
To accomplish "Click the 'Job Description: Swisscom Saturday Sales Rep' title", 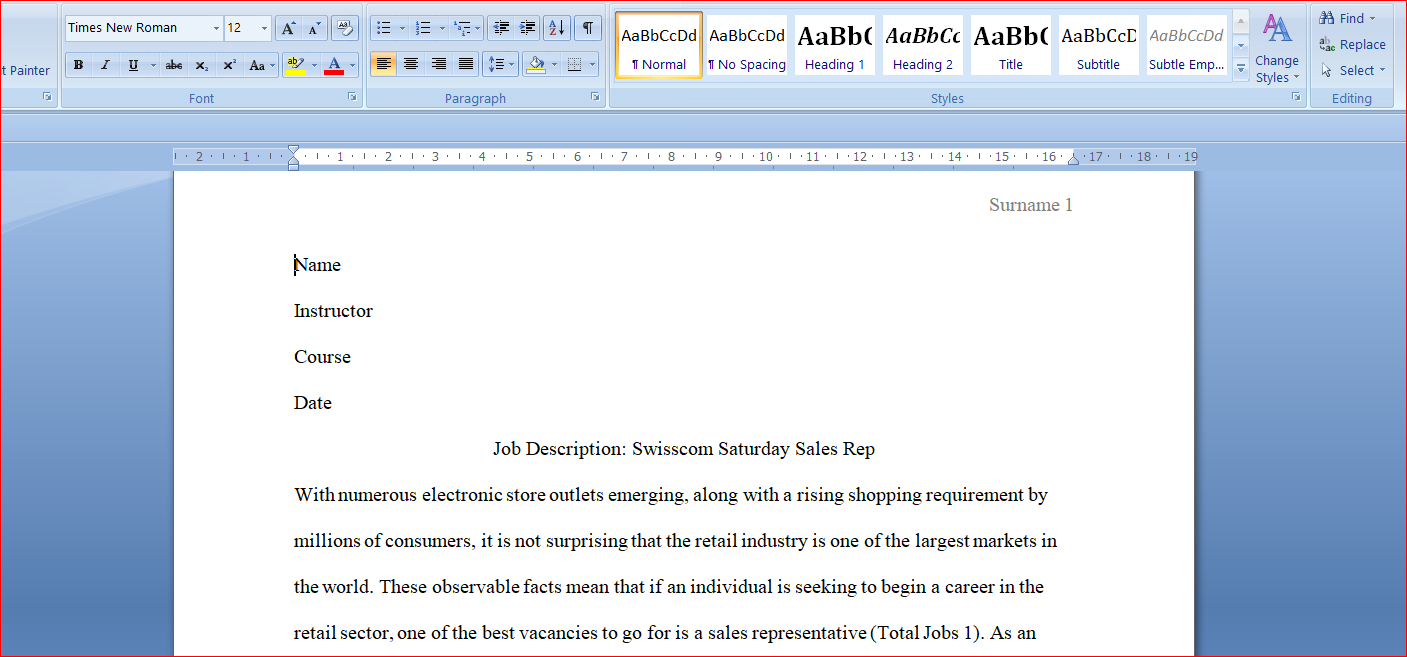I will (684, 449).
